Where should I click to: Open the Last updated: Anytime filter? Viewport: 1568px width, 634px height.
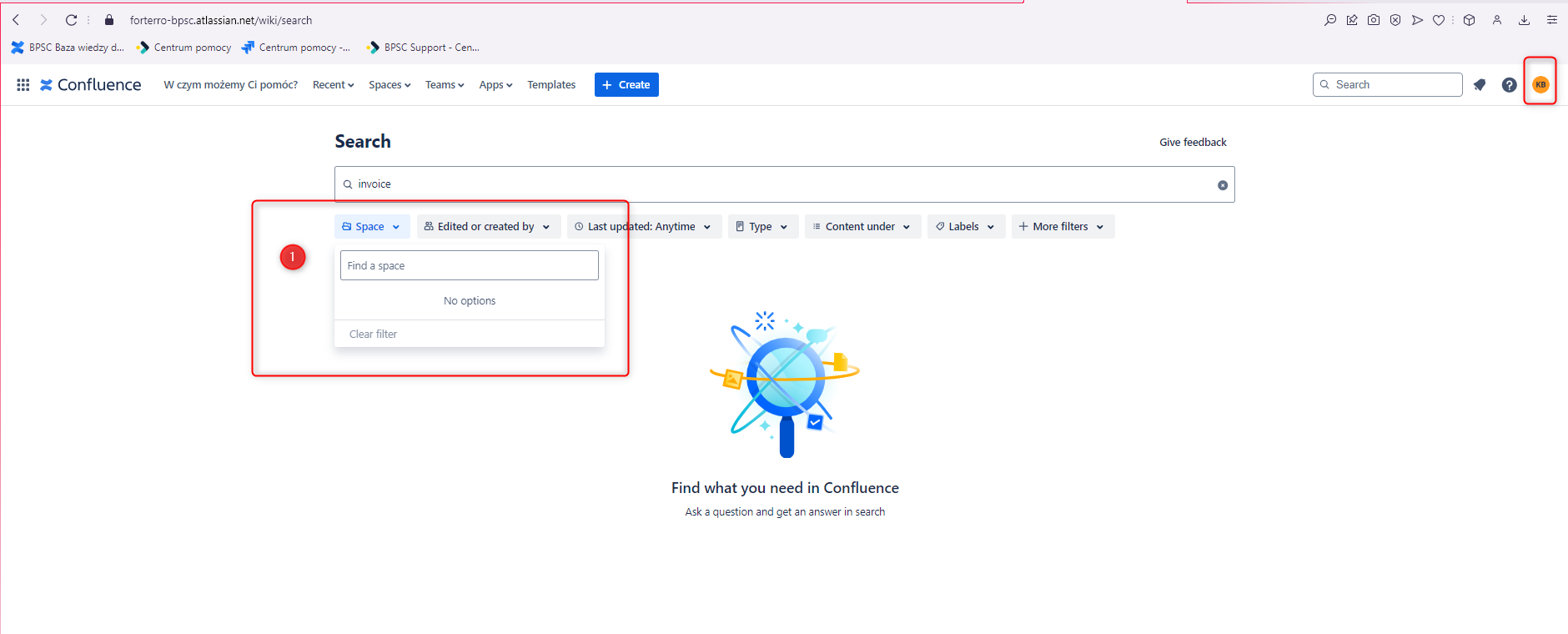point(645,227)
